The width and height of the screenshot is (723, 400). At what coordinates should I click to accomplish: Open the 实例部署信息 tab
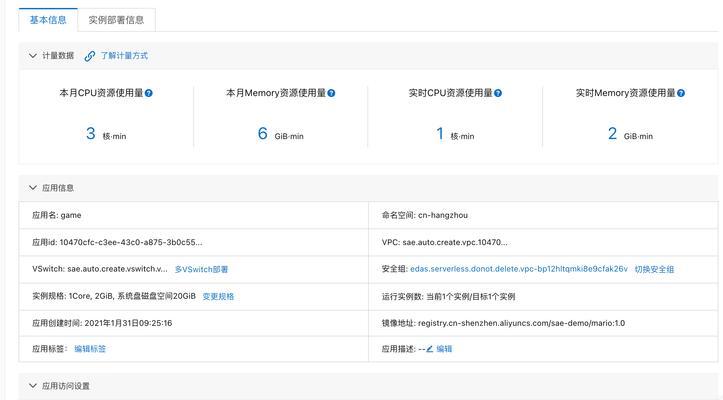pos(116,20)
